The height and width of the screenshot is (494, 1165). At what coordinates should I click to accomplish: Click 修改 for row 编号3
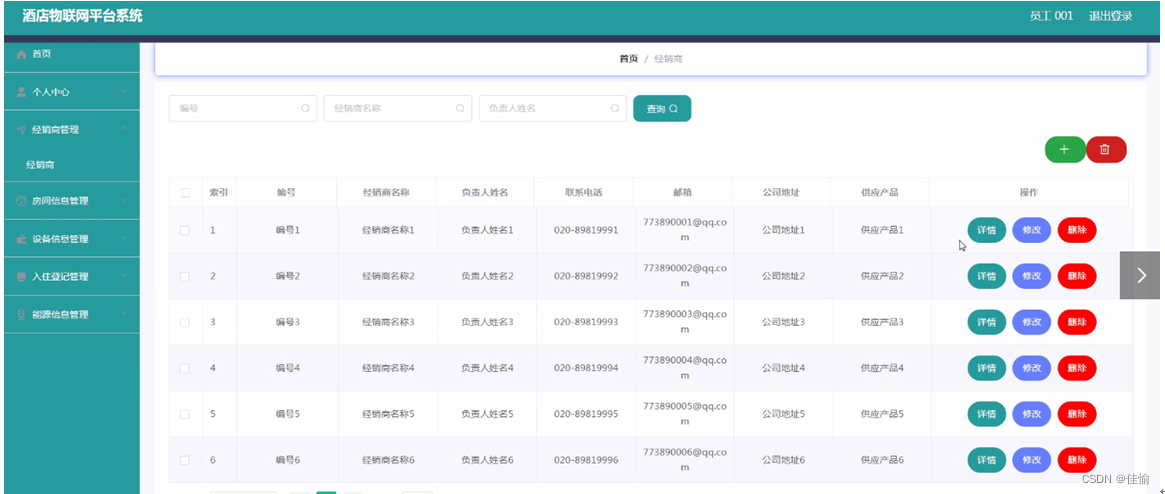click(1032, 322)
